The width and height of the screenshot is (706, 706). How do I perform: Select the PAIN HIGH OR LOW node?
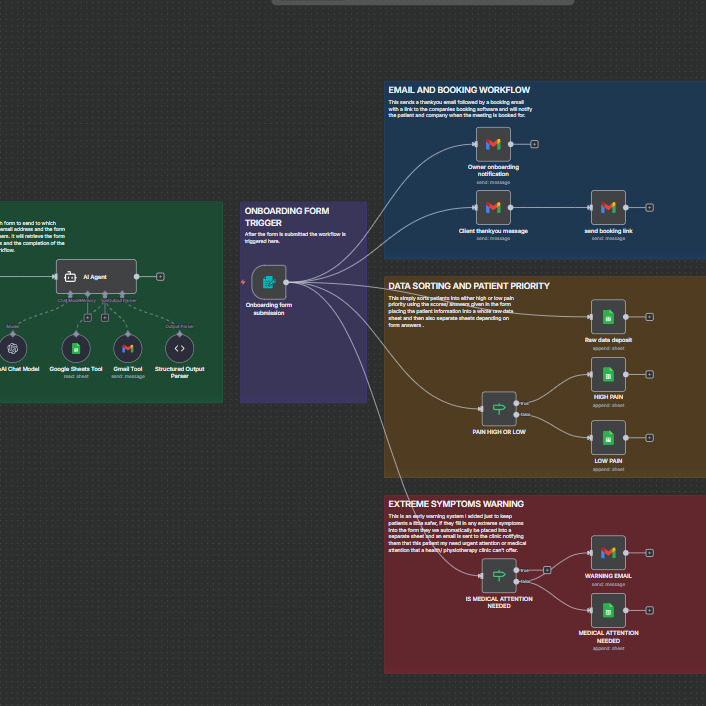[x=498, y=408]
